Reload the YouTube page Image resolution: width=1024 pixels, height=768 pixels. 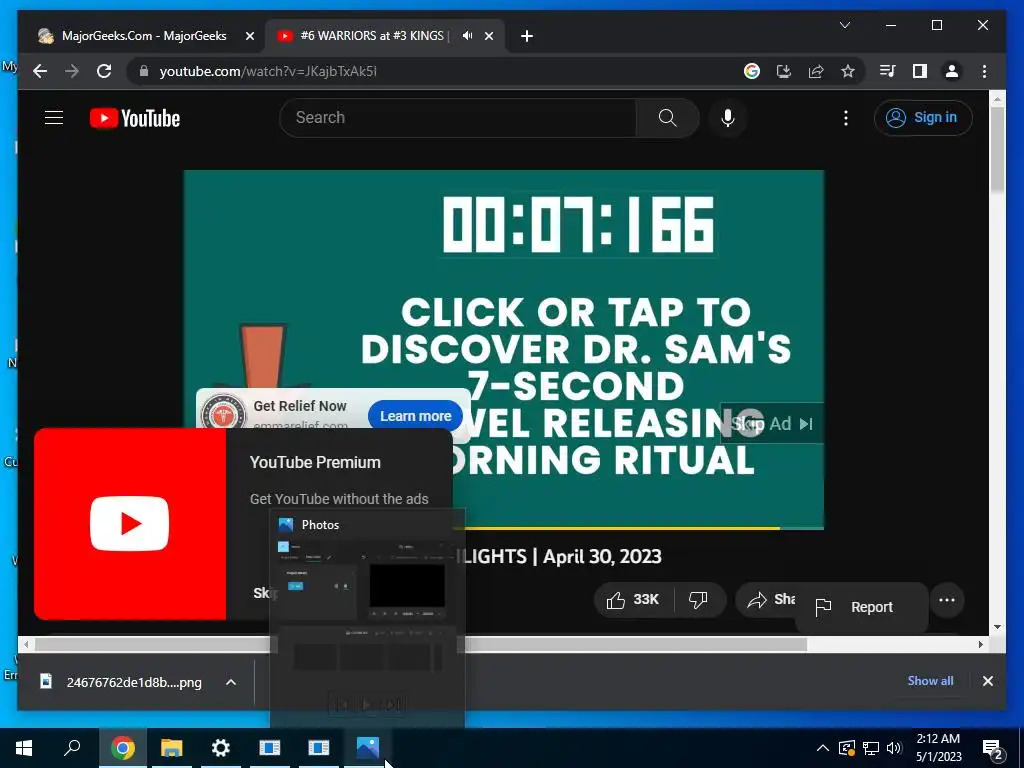click(104, 71)
